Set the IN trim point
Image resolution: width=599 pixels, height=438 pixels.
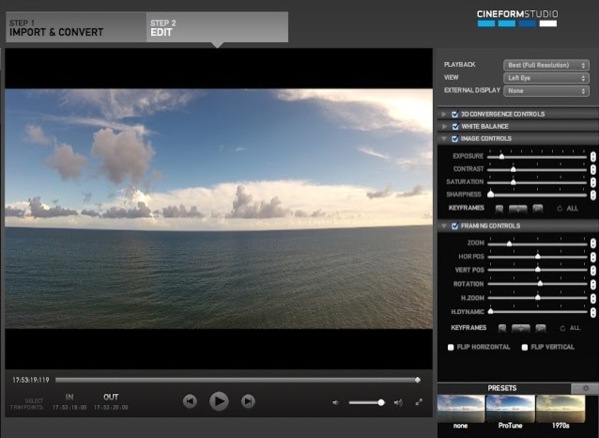tap(70, 397)
